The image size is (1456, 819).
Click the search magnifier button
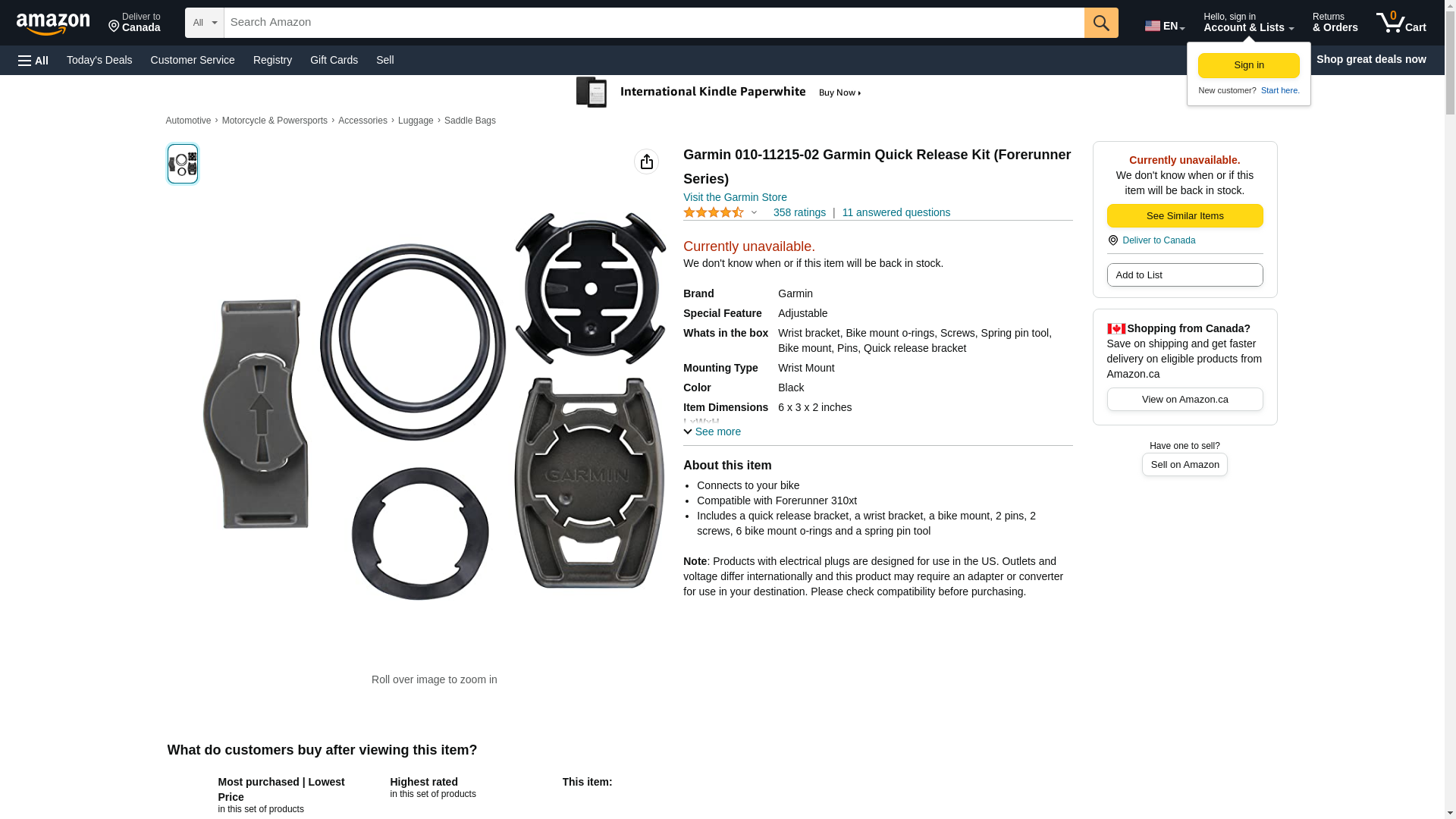tap(1101, 23)
